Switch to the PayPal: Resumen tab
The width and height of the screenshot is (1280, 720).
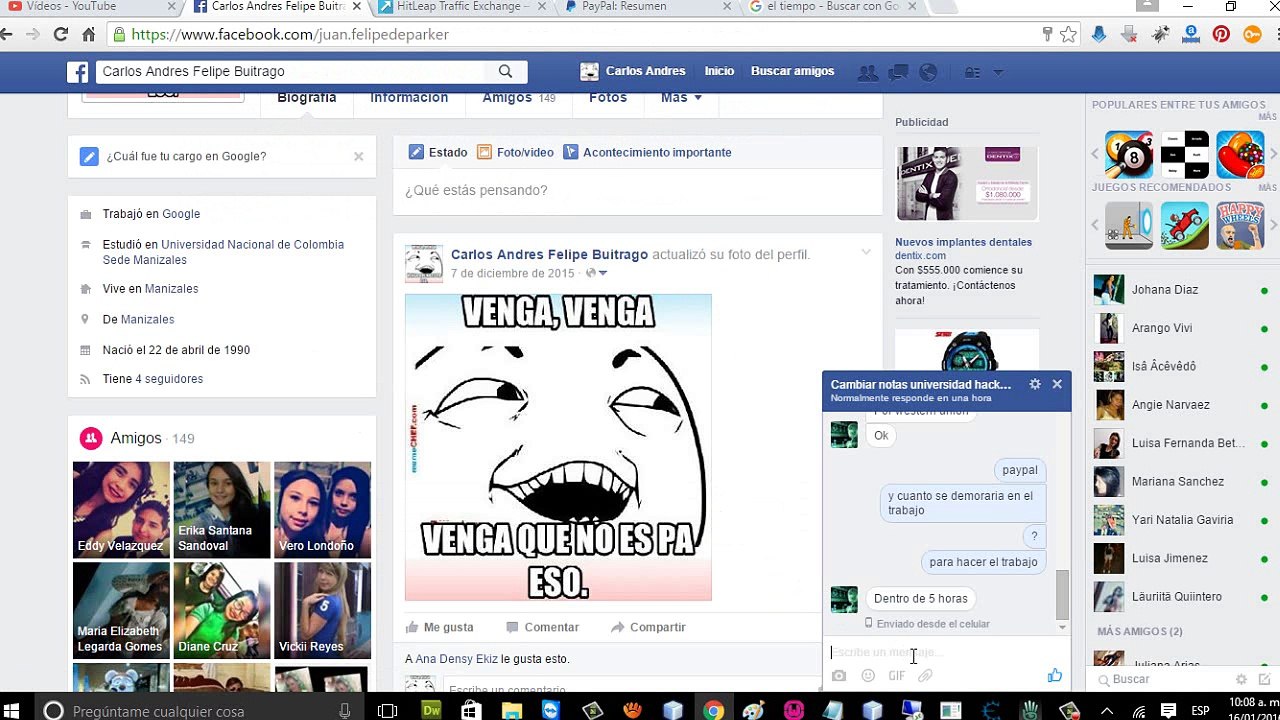[x=643, y=7]
